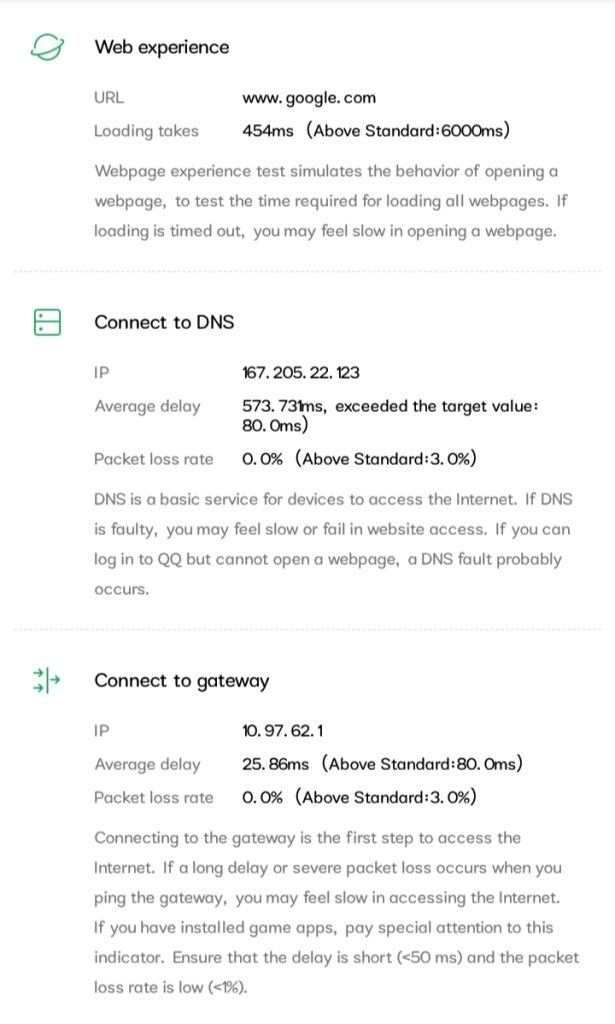Tap the 573.731ms DNS average delay value

(390, 415)
